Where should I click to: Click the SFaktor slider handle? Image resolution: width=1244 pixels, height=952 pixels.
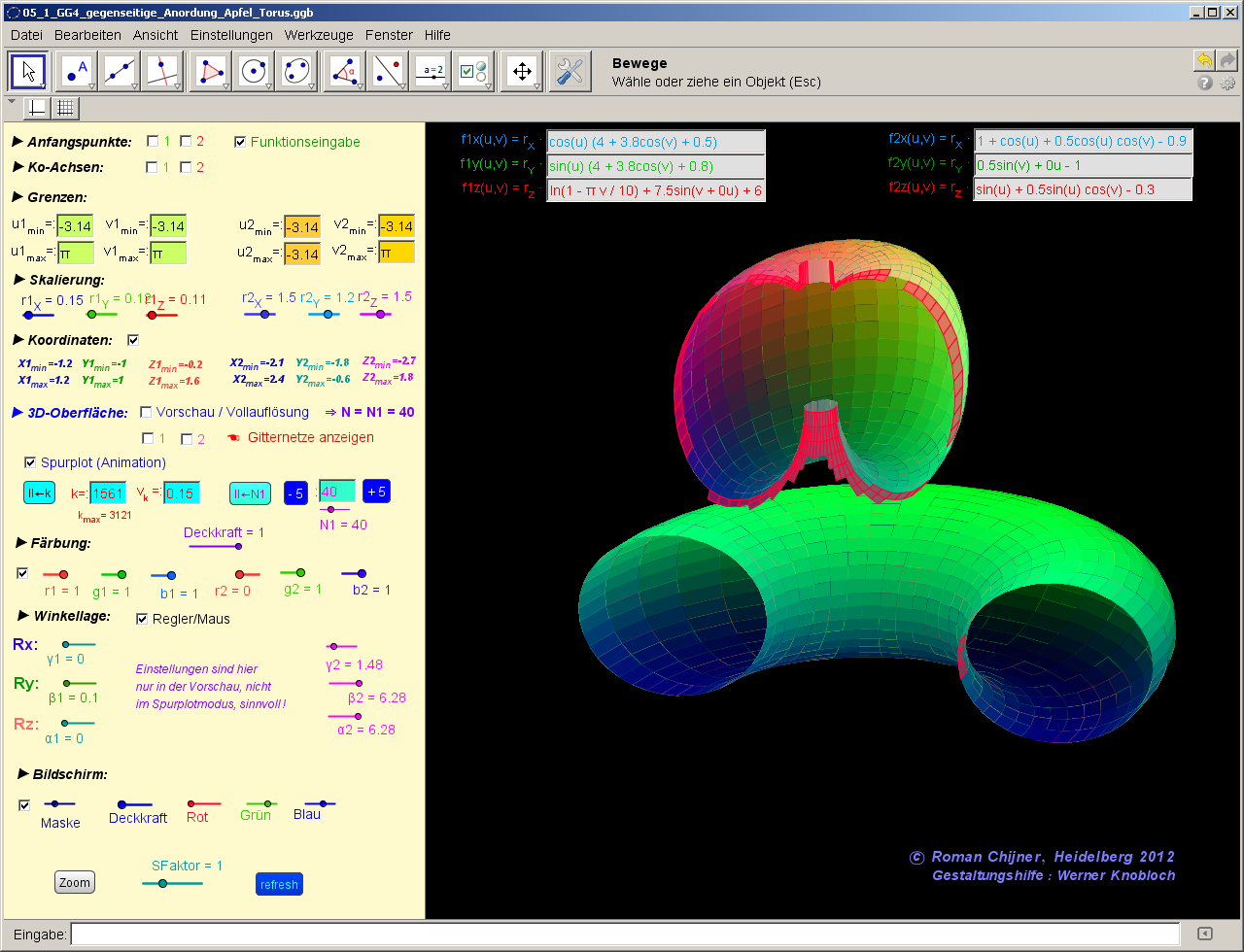click(162, 883)
